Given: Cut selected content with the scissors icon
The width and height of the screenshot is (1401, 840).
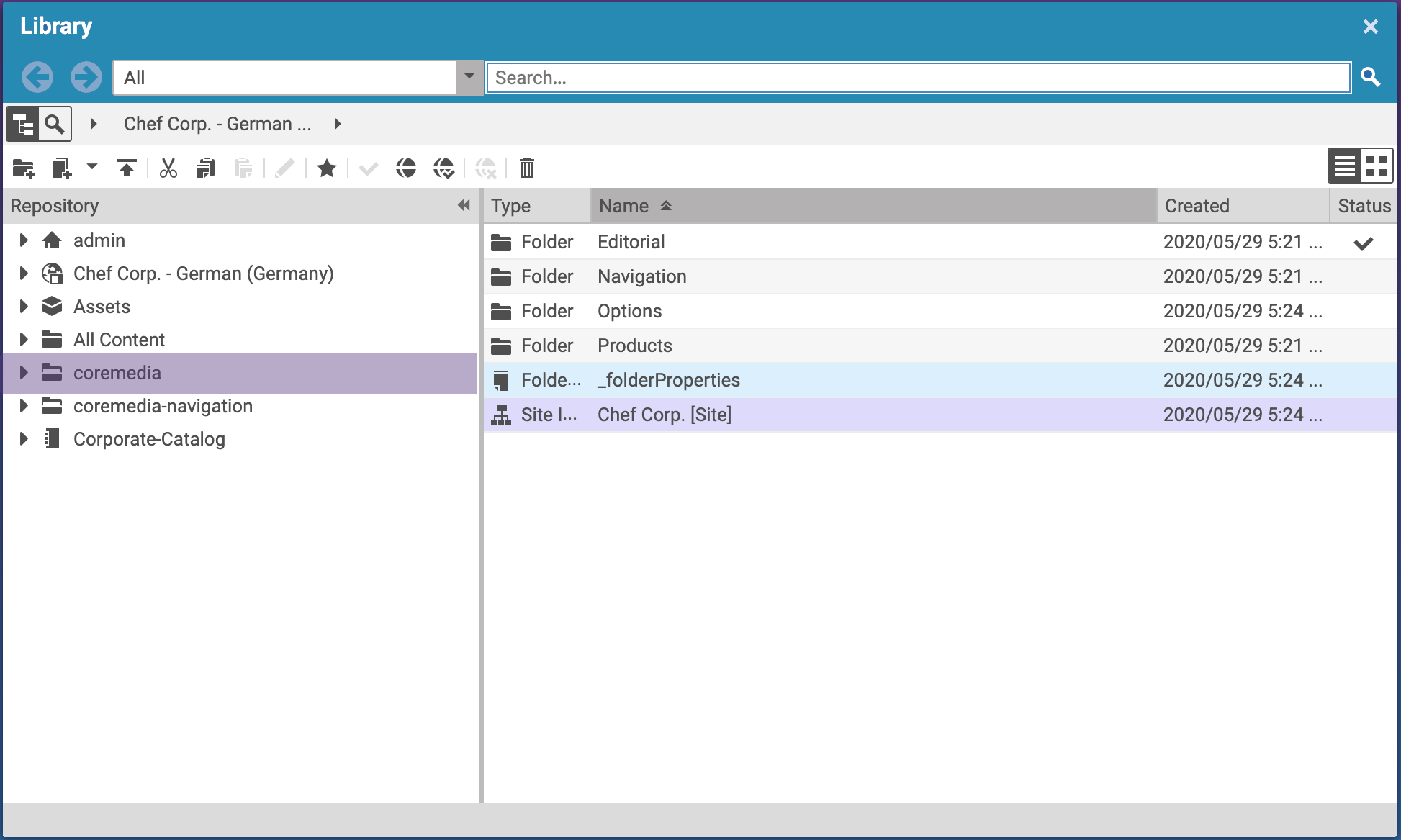Looking at the screenshot, I should [168, 168].
